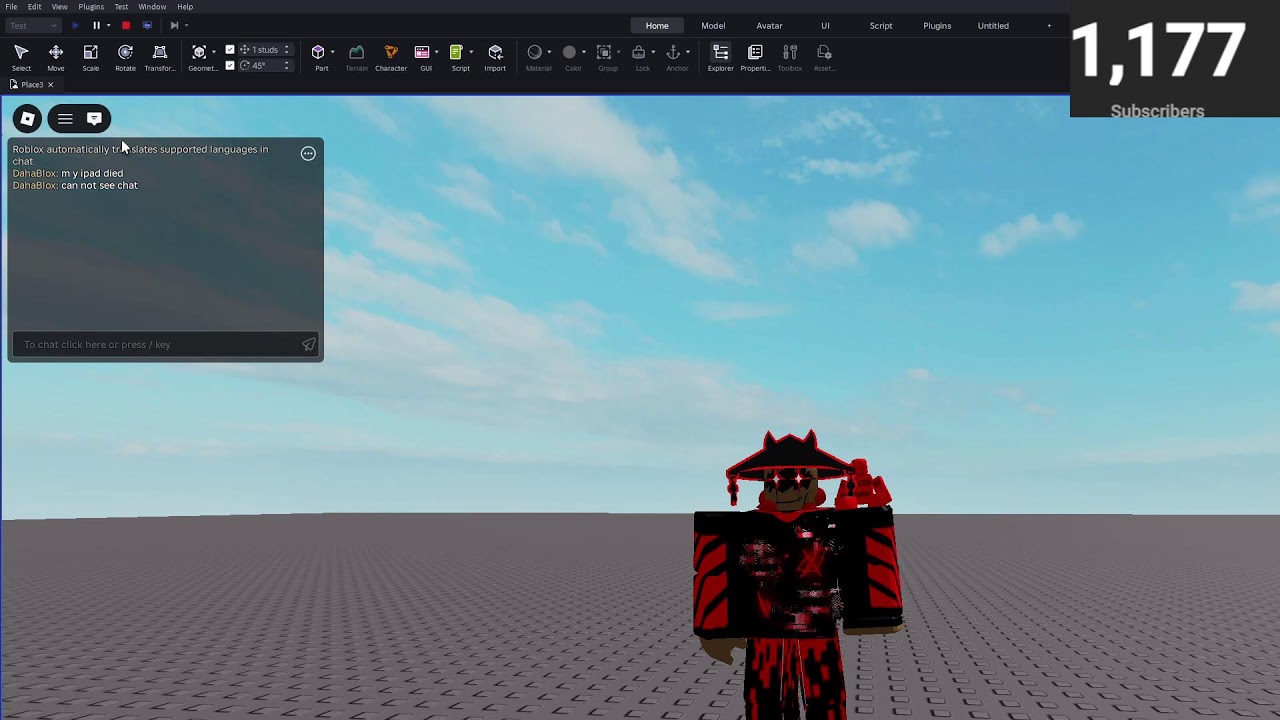Toggle the Properties panel
Viewport: 1280px width, 720px height.
755,58
